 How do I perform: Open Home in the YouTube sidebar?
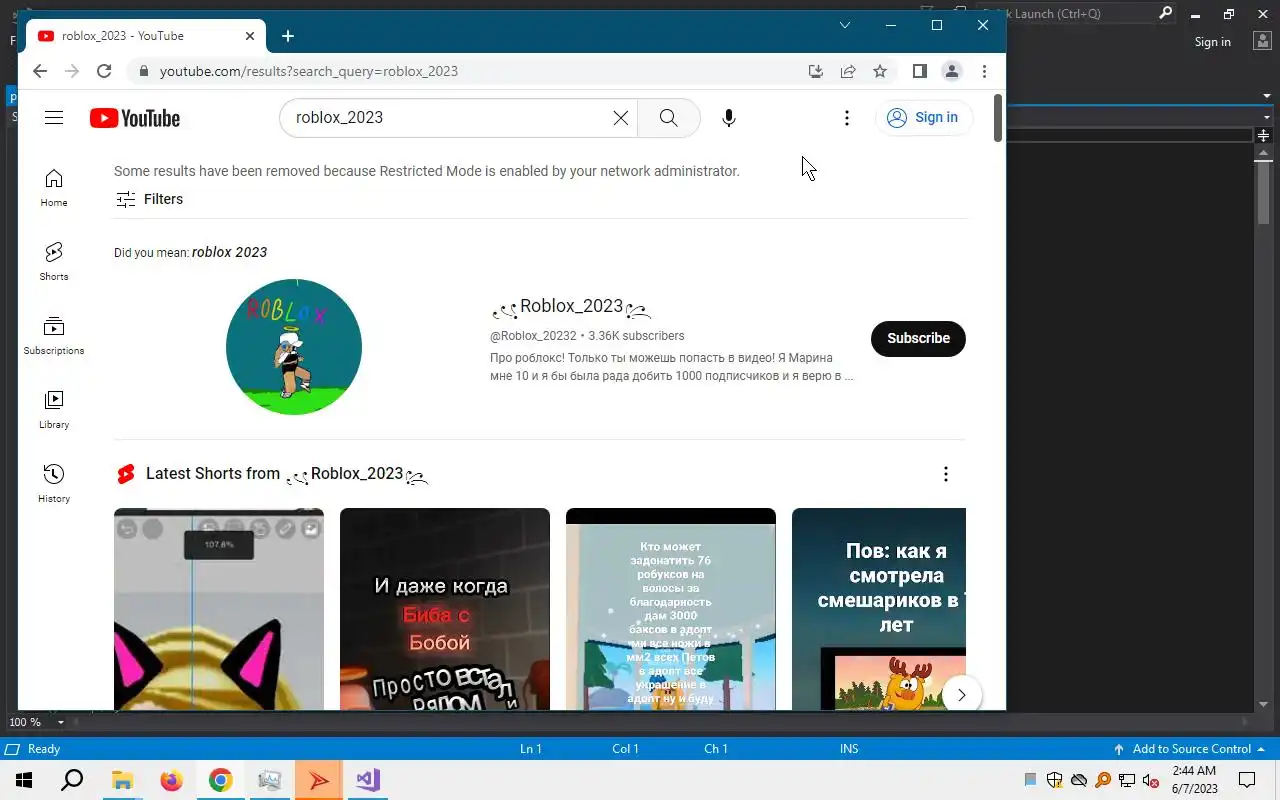click(x=54, y=187)
